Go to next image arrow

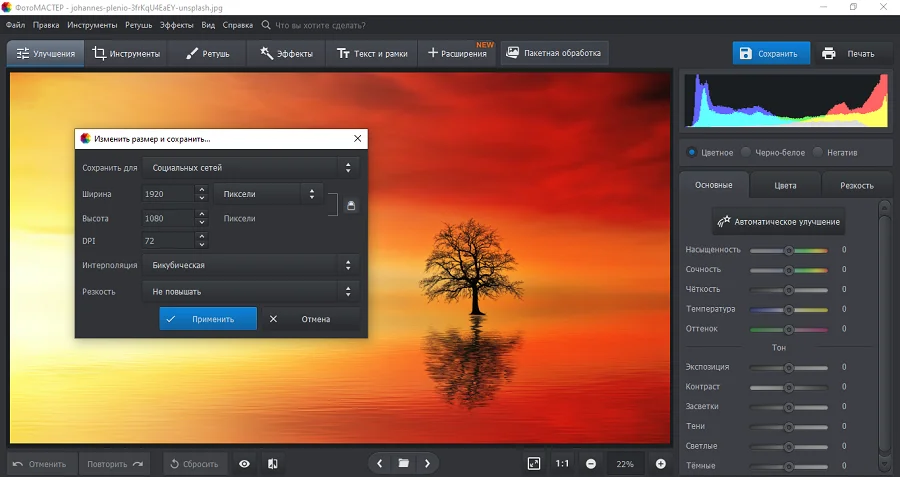[428, 464]
